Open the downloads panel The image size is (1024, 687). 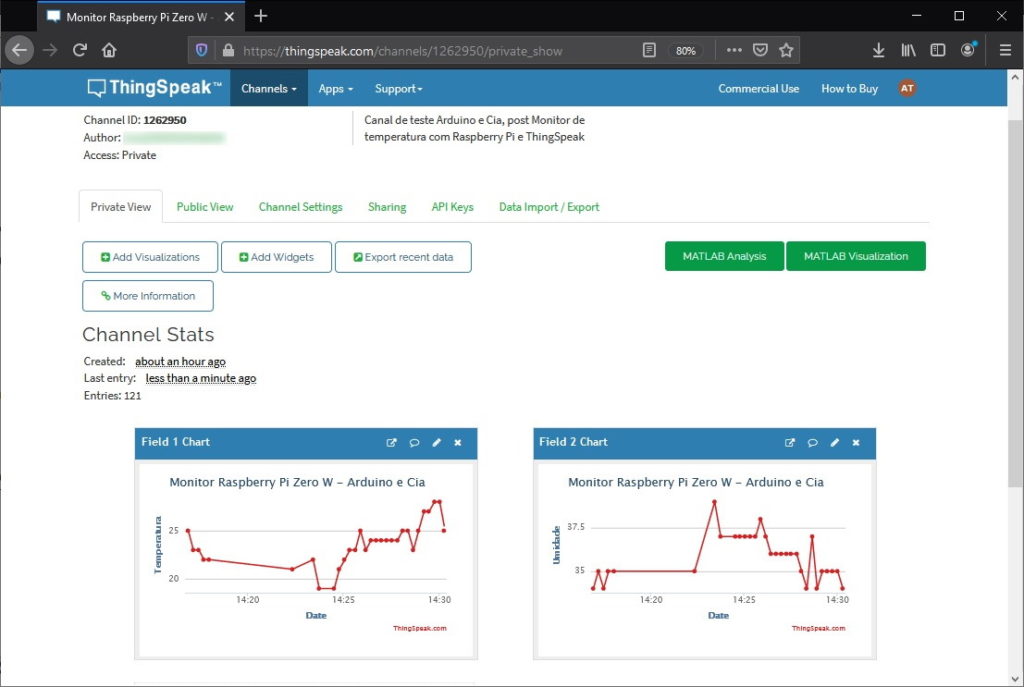pyautogui.click(x=878, y=50)
